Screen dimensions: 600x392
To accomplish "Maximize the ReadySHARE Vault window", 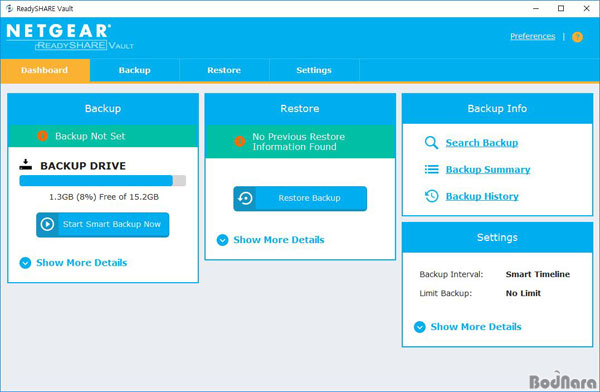I will tap(561, 8).
